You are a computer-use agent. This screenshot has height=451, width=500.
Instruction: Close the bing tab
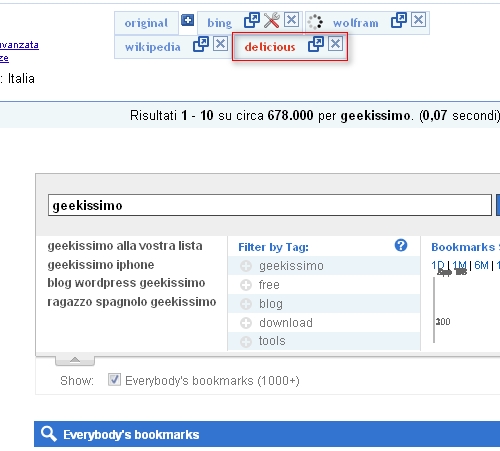291,20
